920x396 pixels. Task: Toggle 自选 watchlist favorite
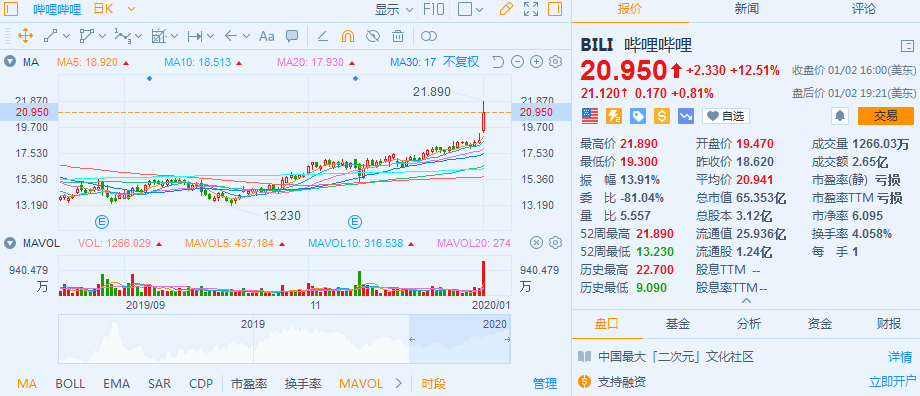tap(725, 116)
